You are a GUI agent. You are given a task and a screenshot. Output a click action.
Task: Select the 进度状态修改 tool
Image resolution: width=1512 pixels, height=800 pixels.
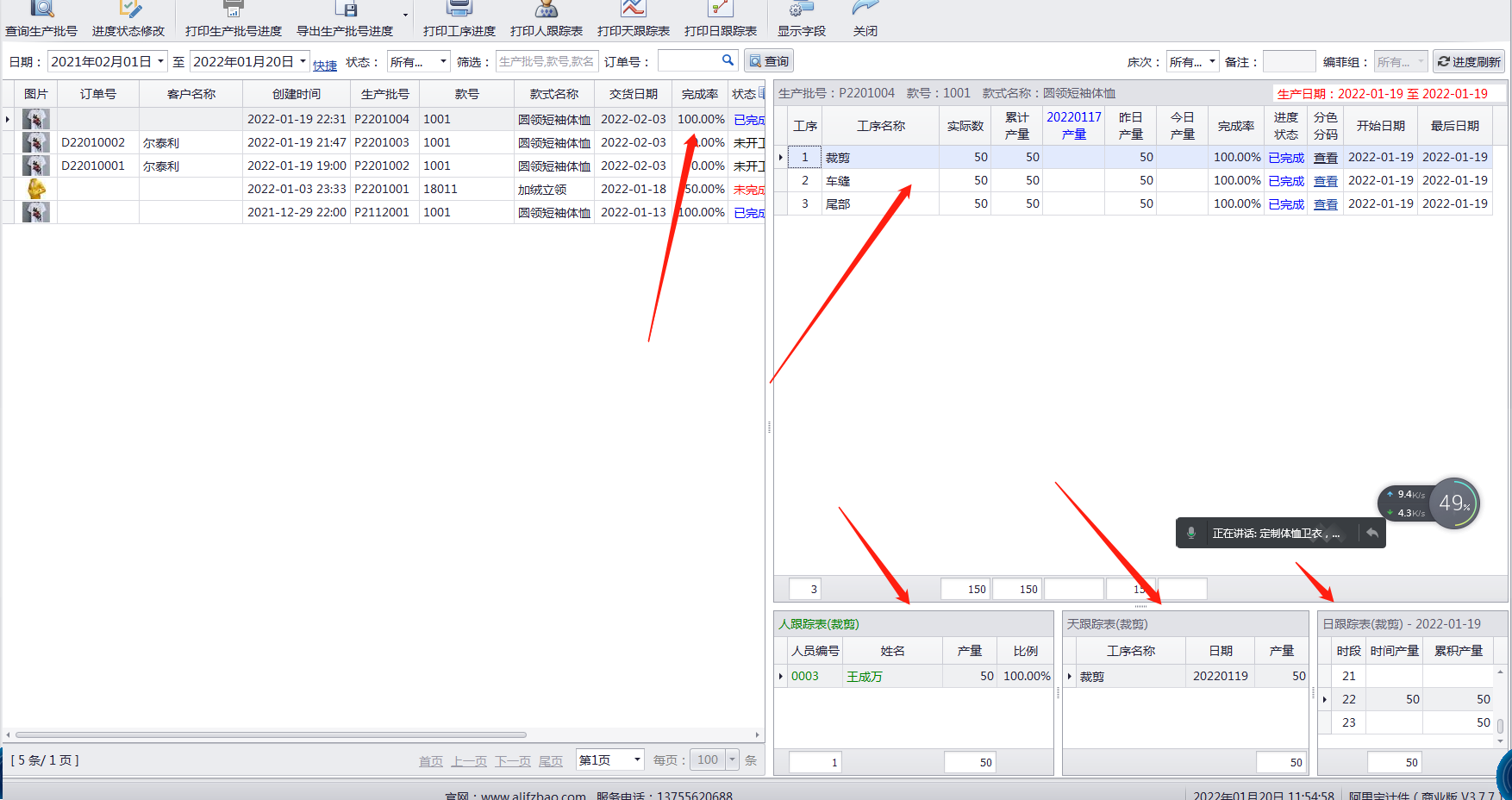point(128,17)
